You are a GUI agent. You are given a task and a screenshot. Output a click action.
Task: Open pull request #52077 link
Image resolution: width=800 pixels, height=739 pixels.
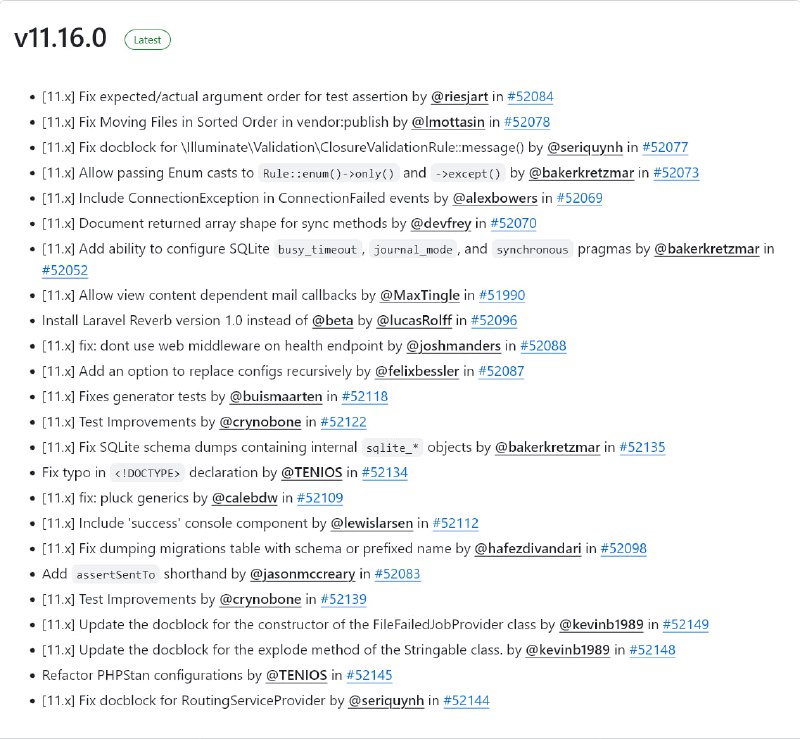665,147
